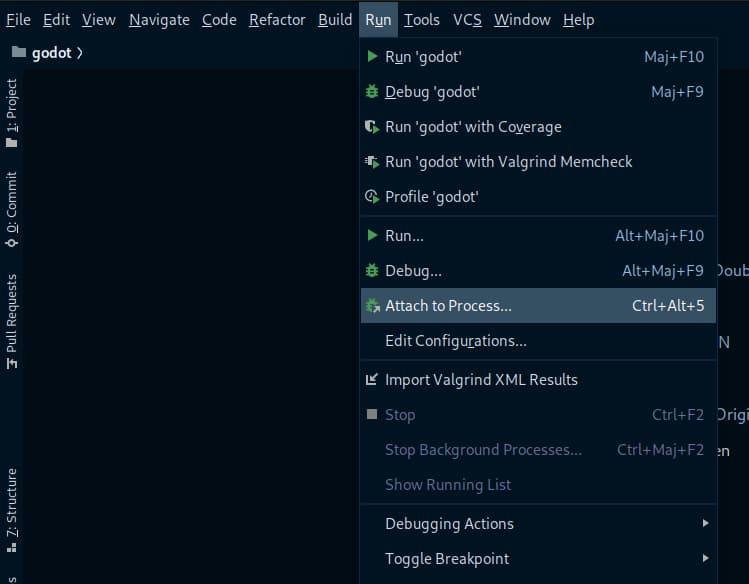This screenshot has width=749, height=584.
Task: Open the Edit menu
Action: (56, 20)
